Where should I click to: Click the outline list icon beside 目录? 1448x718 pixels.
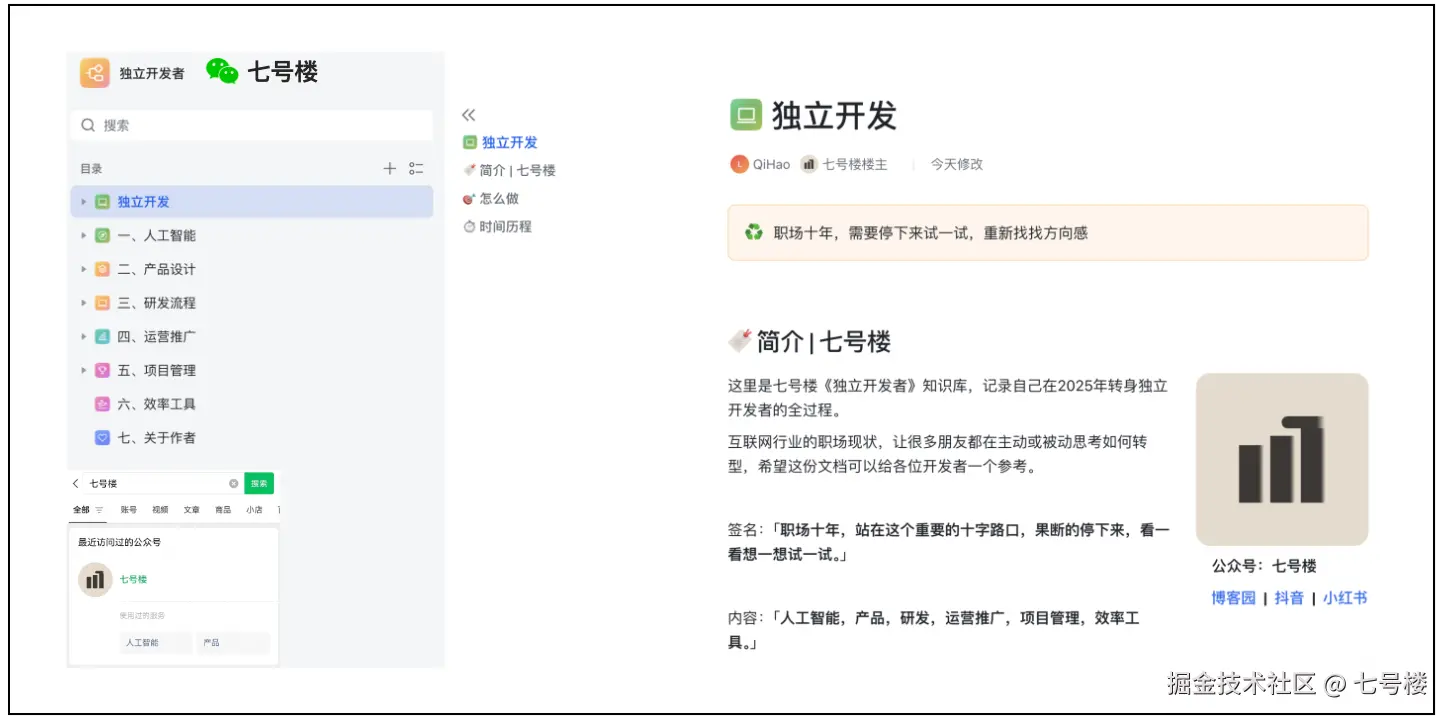point(417,168)
